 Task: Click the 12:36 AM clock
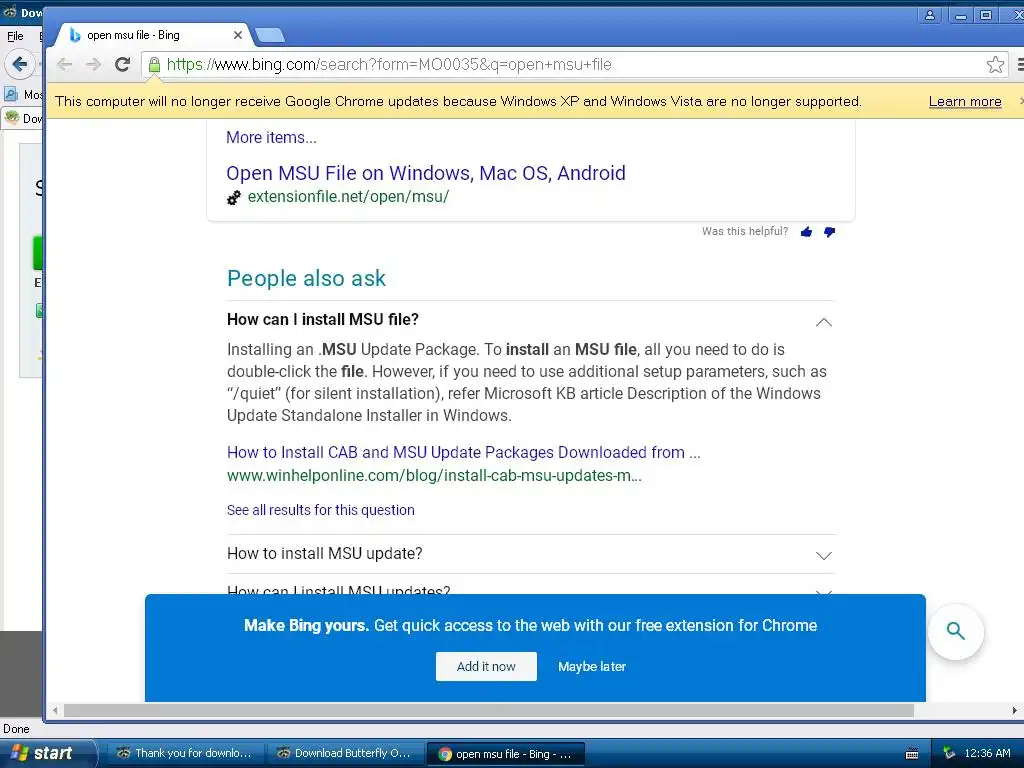[987, 753]
